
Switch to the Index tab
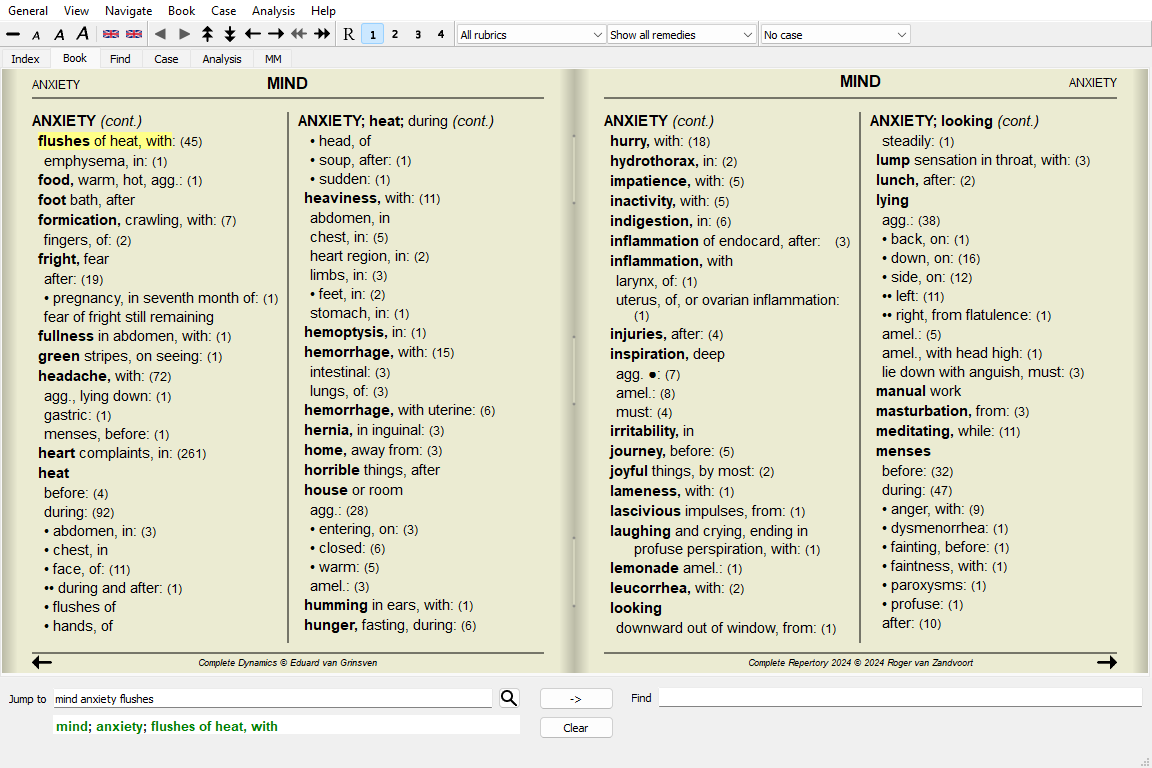pyautogui.click(x=26, y=59)
